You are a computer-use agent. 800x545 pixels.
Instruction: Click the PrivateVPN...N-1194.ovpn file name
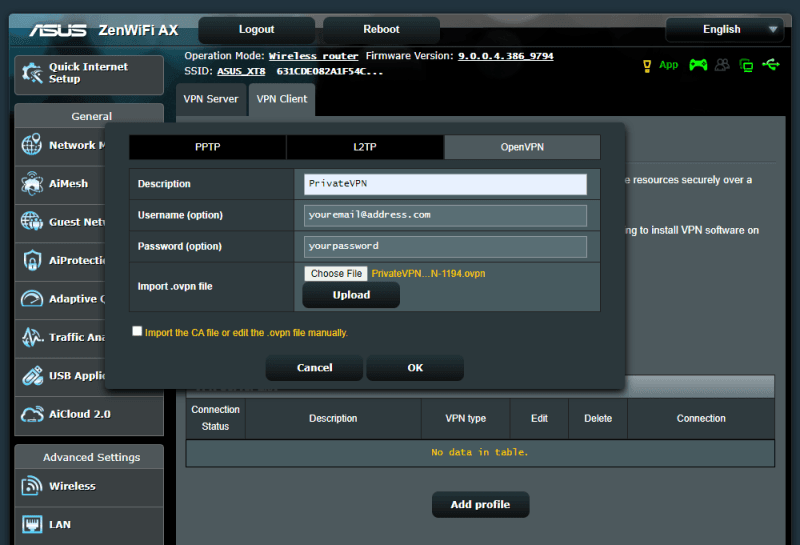point(428,274)
